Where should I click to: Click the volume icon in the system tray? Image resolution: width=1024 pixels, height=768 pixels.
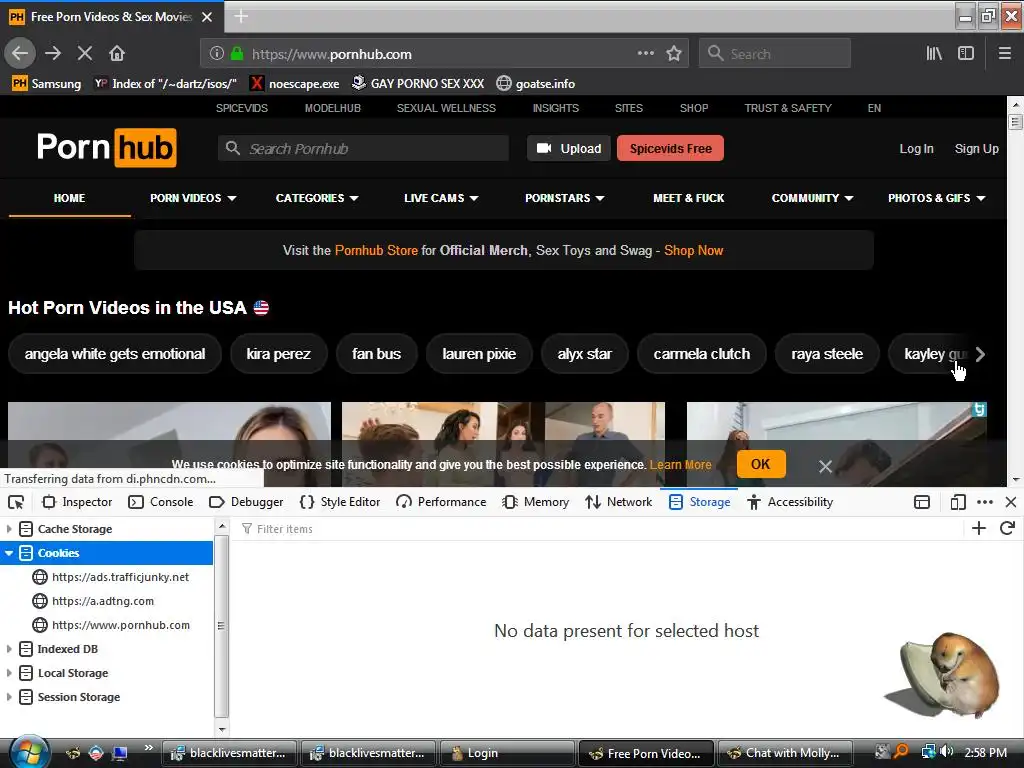click(947, 752)
